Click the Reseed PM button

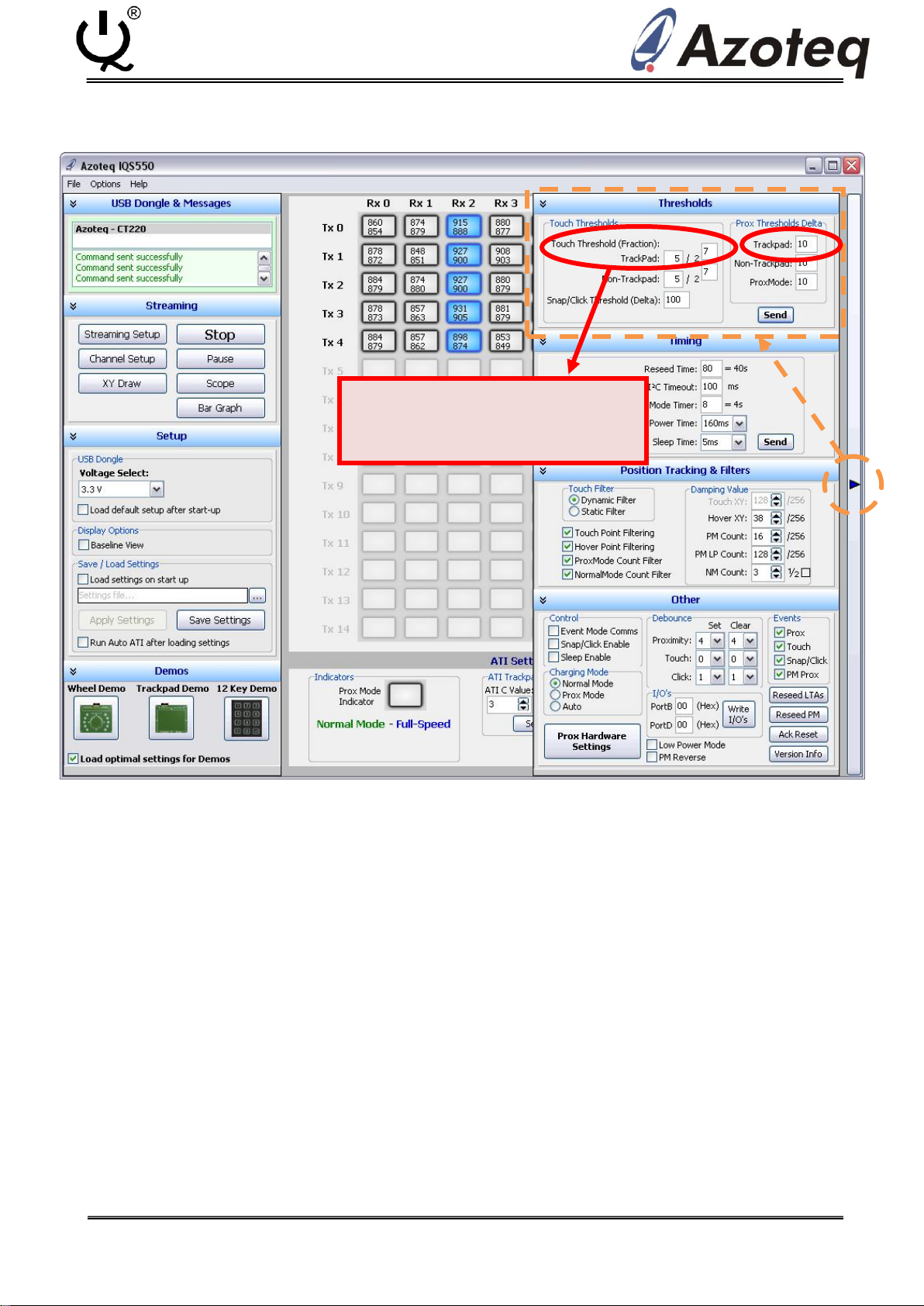pos(798,715)
